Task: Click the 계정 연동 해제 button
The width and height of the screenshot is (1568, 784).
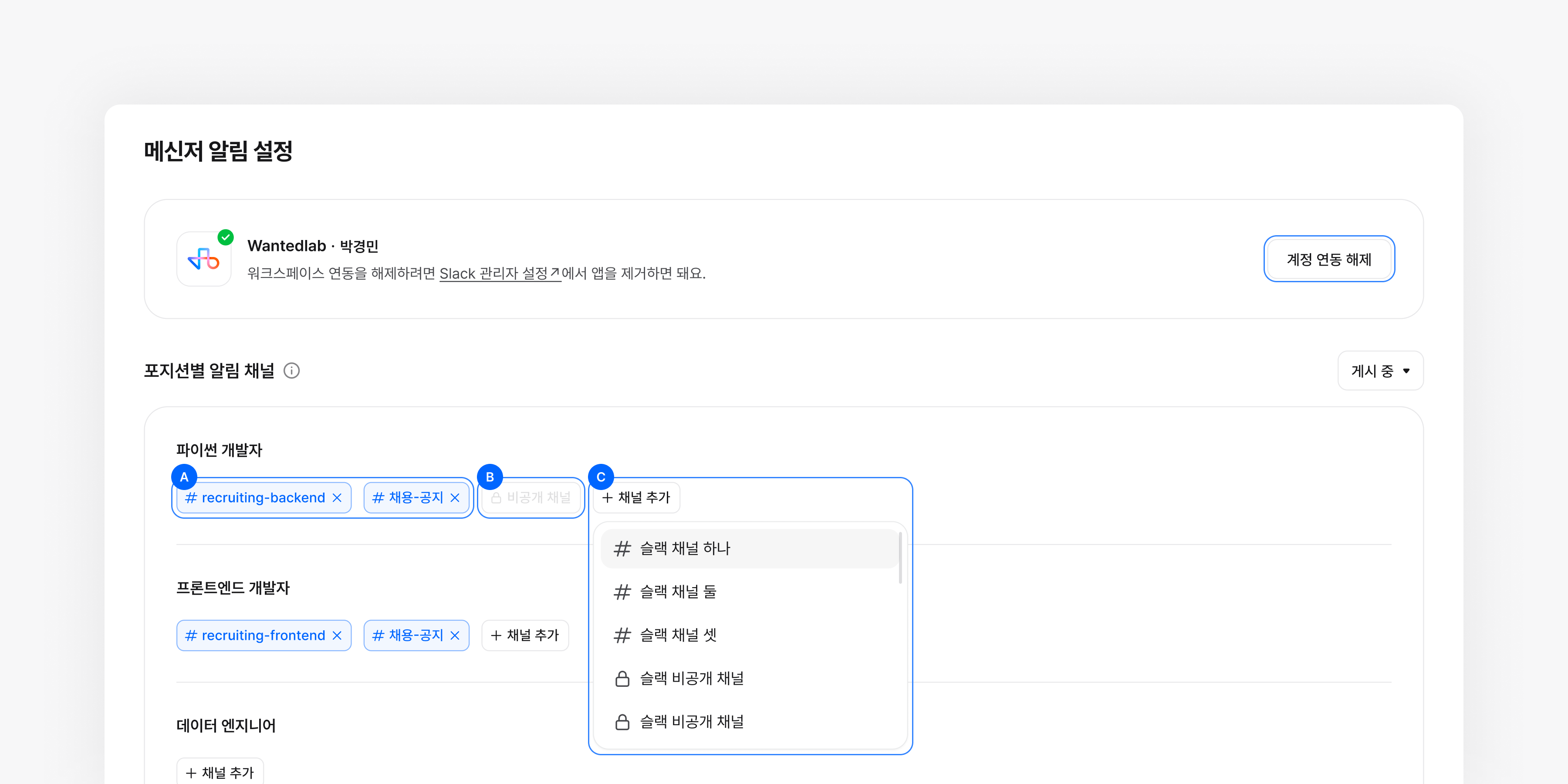Action: point(1329,259)
